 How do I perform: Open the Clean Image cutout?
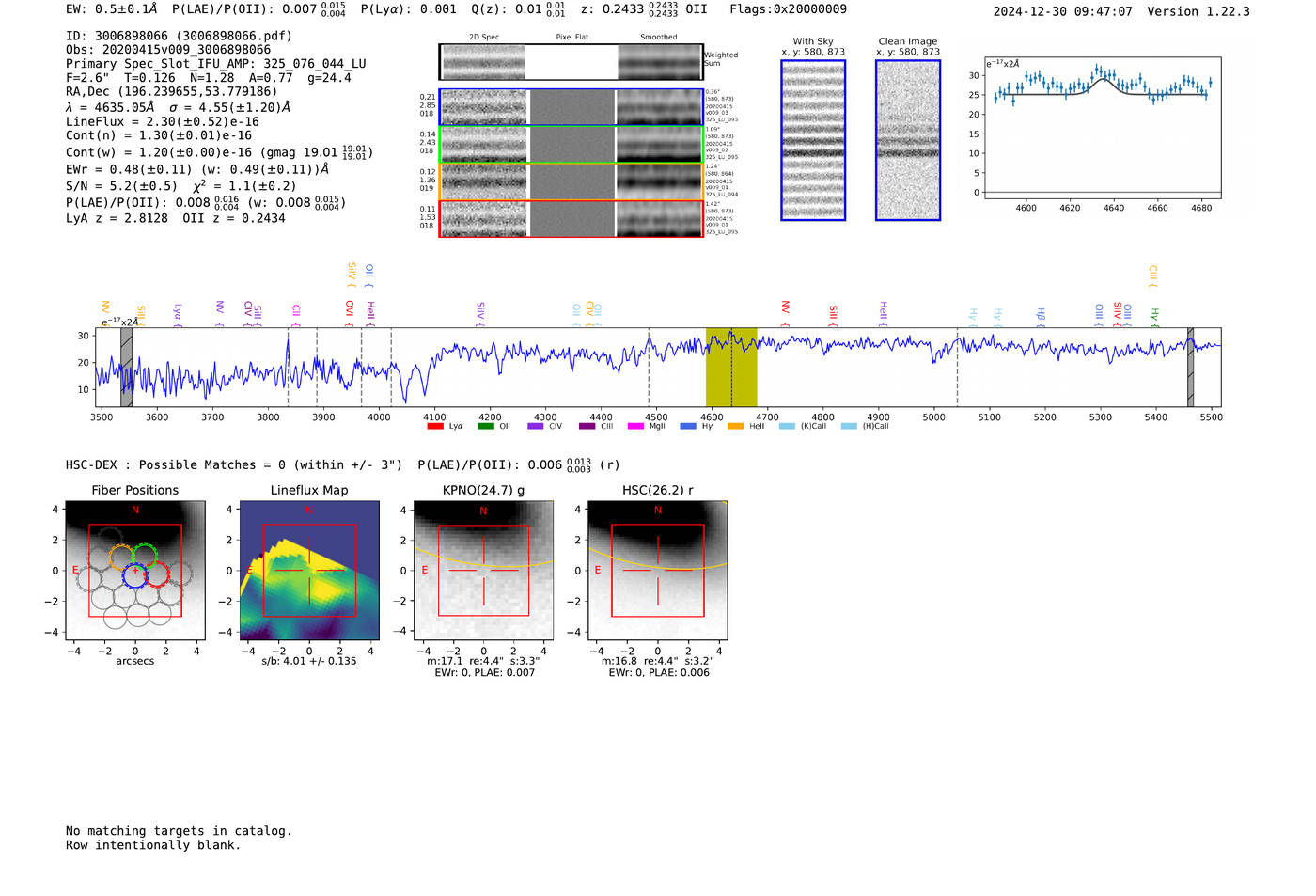point(908,140)
